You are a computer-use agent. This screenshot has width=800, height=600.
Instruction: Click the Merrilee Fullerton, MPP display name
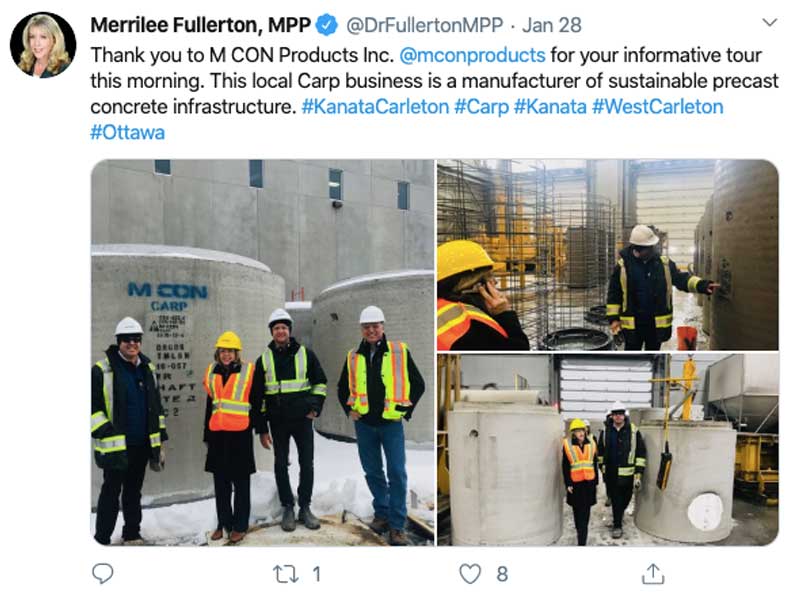coord(201,25)
